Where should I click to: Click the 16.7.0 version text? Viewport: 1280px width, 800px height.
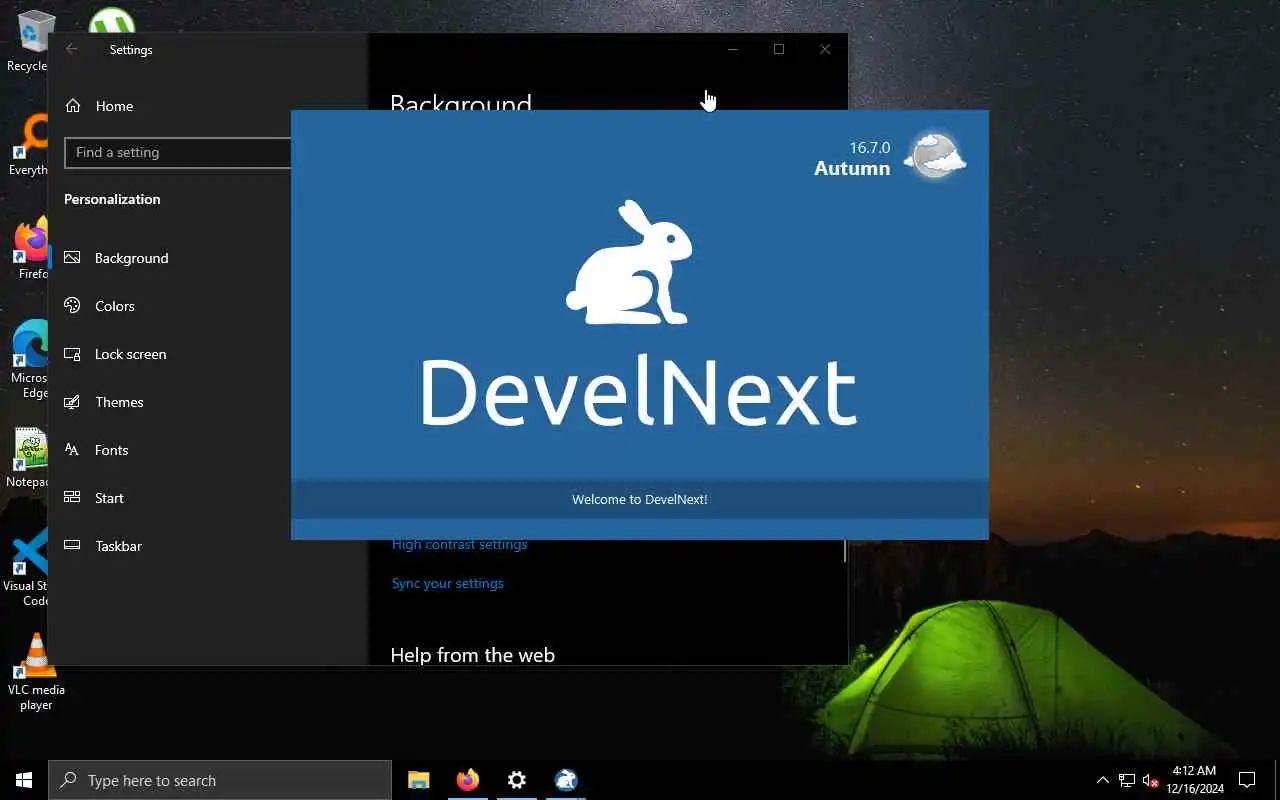pyautogui.click(x=869, y=148)
